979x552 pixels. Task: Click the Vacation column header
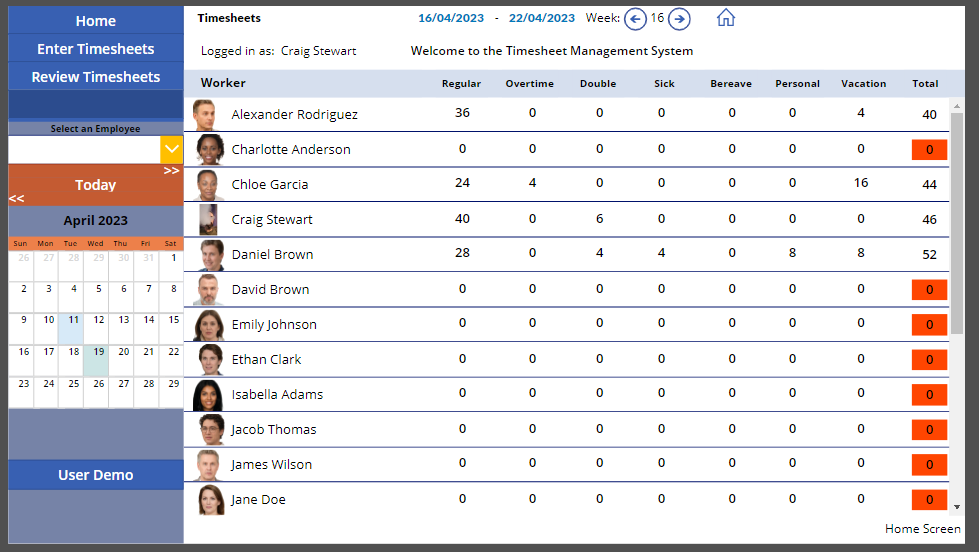(x=863, y=84)
